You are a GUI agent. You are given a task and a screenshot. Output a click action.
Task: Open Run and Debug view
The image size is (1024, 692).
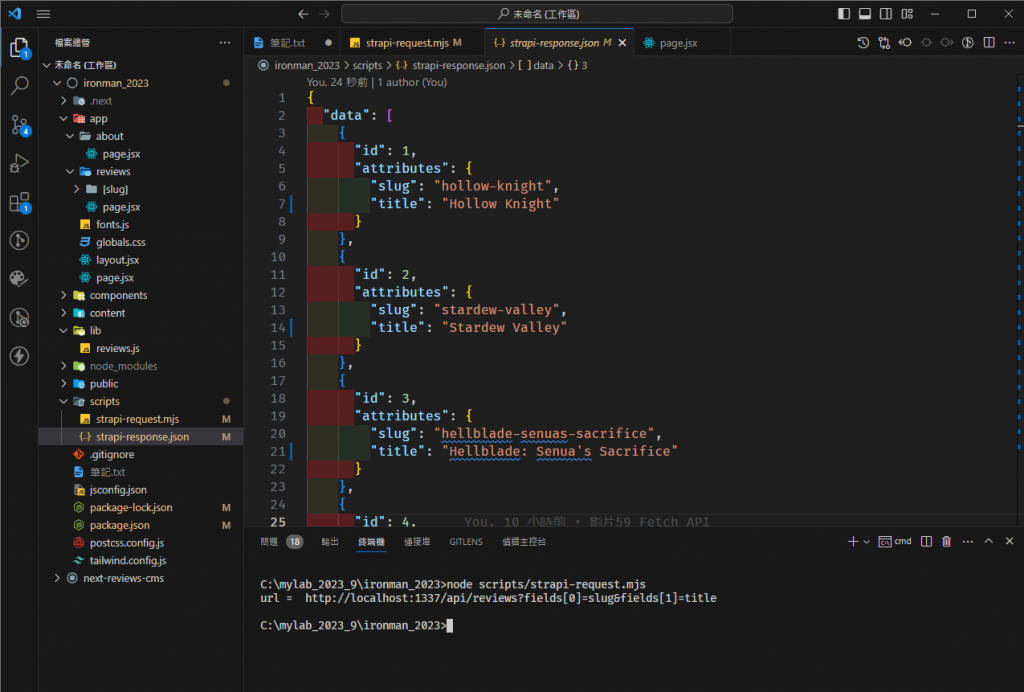[20, 163]
